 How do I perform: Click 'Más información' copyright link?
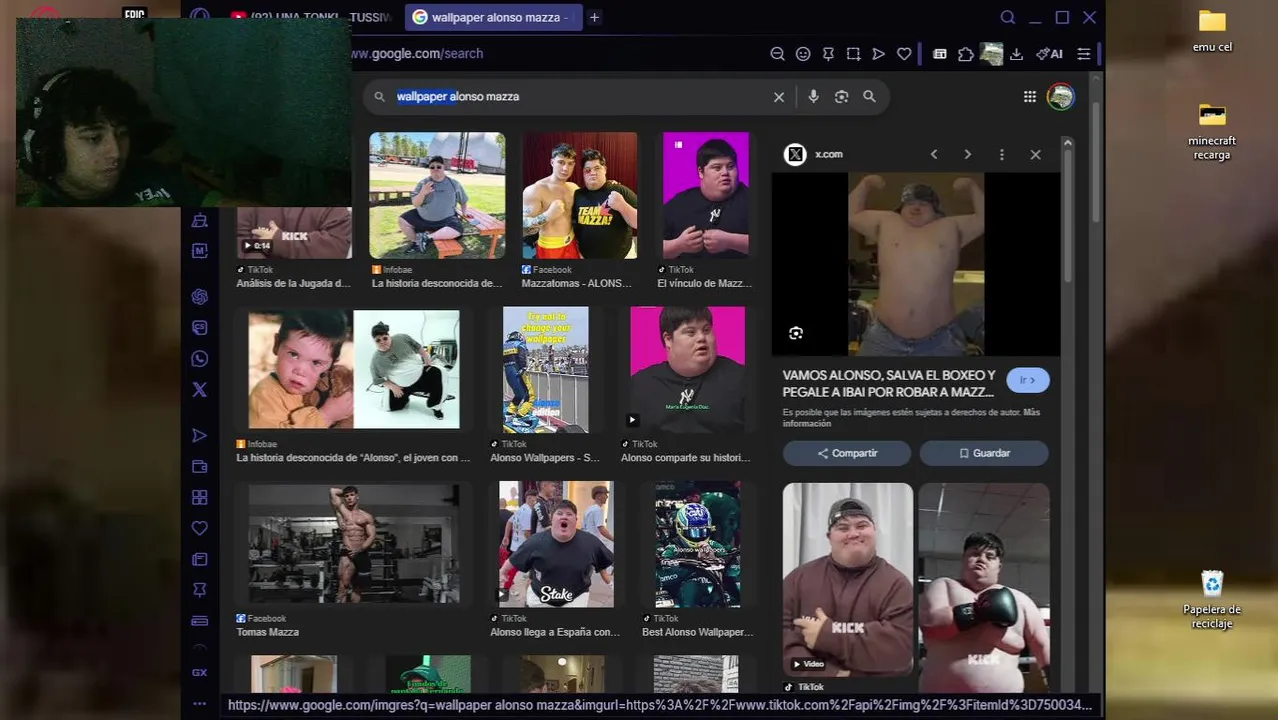(912, 418)
